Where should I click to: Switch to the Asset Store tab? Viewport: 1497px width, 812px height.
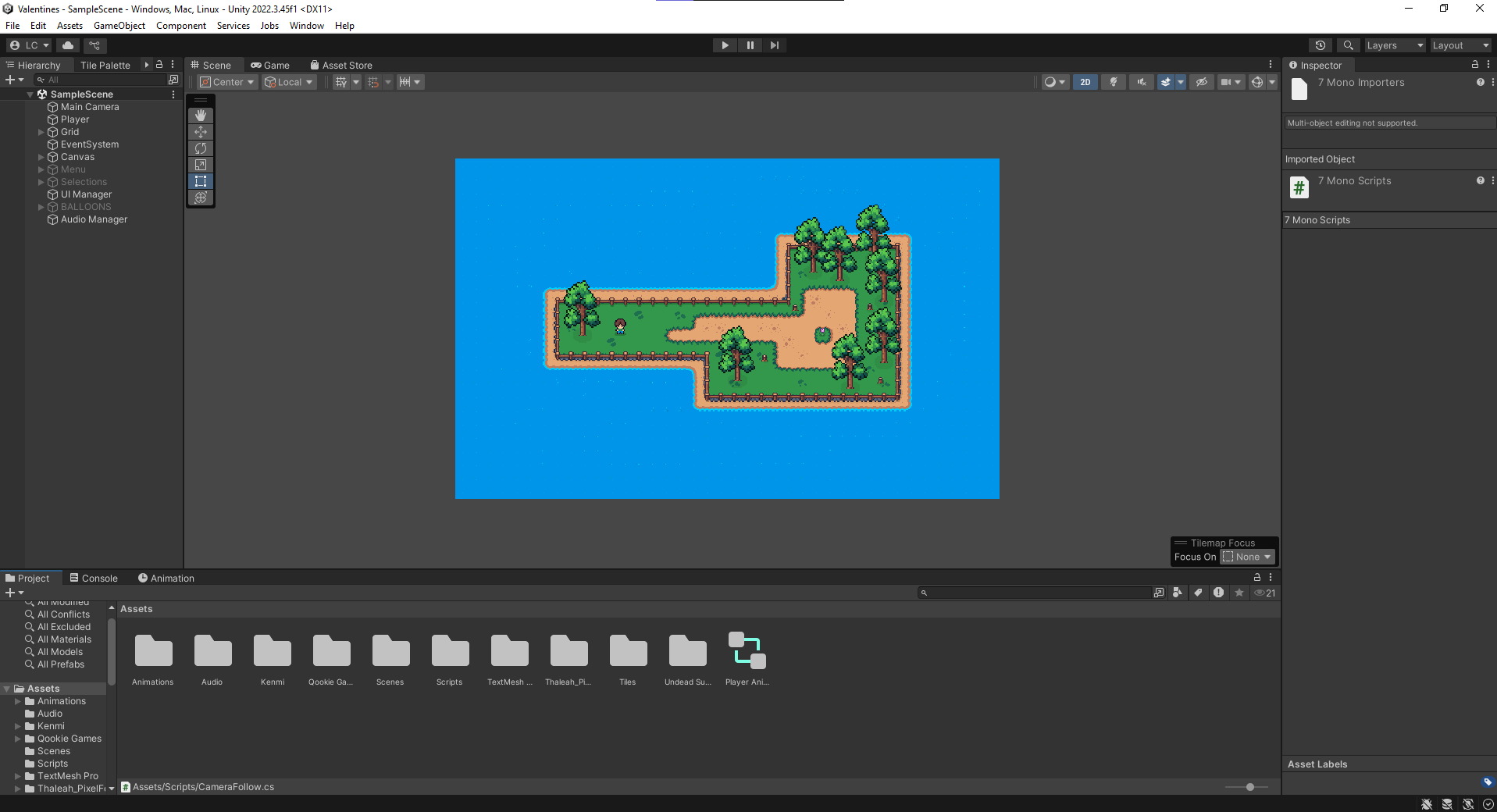coord(341,65)
